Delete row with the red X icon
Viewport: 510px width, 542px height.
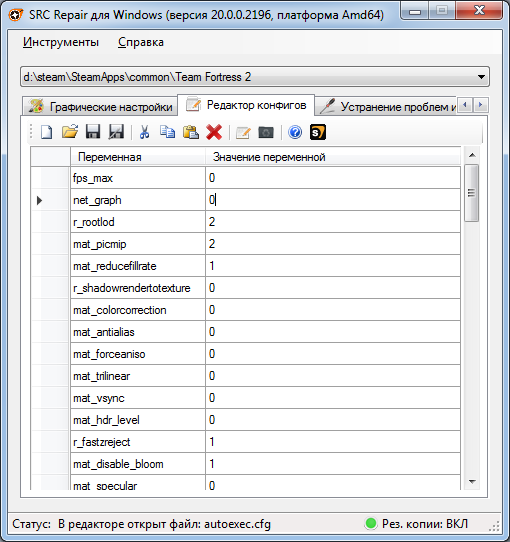(214, 132)
